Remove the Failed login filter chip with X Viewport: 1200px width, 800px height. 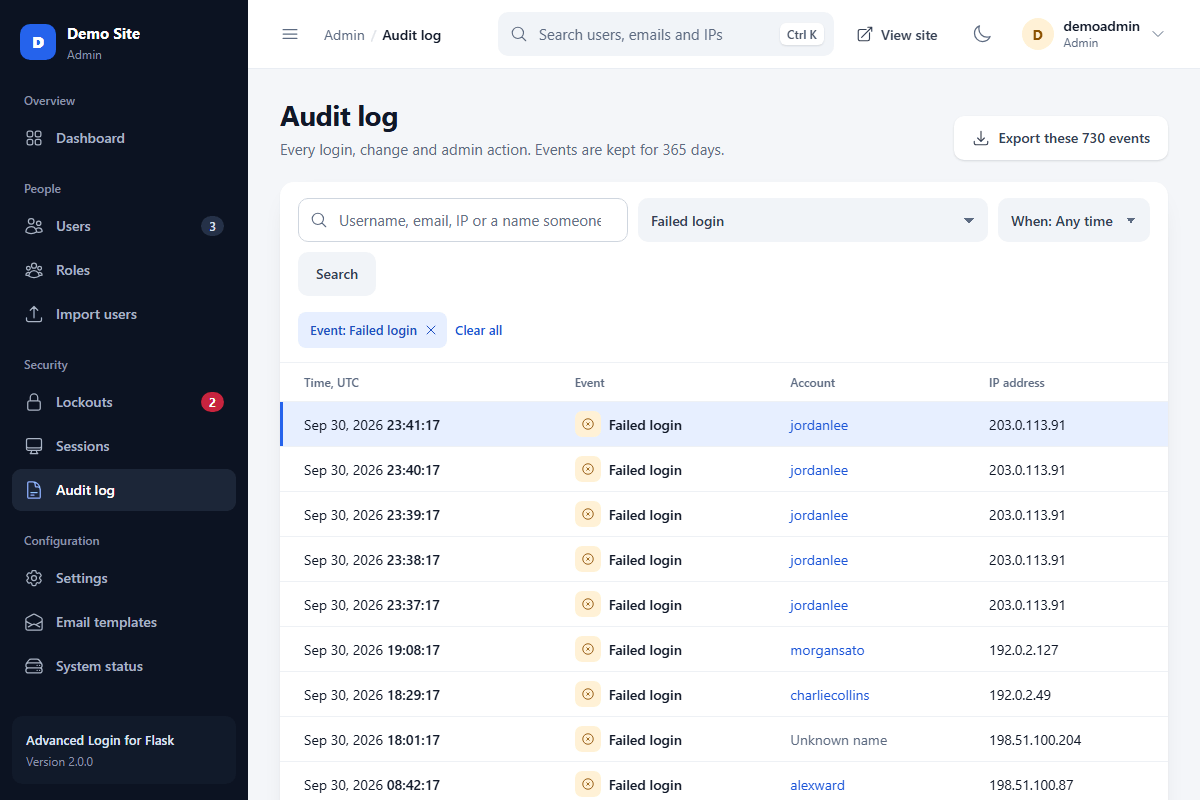point(431,330)
